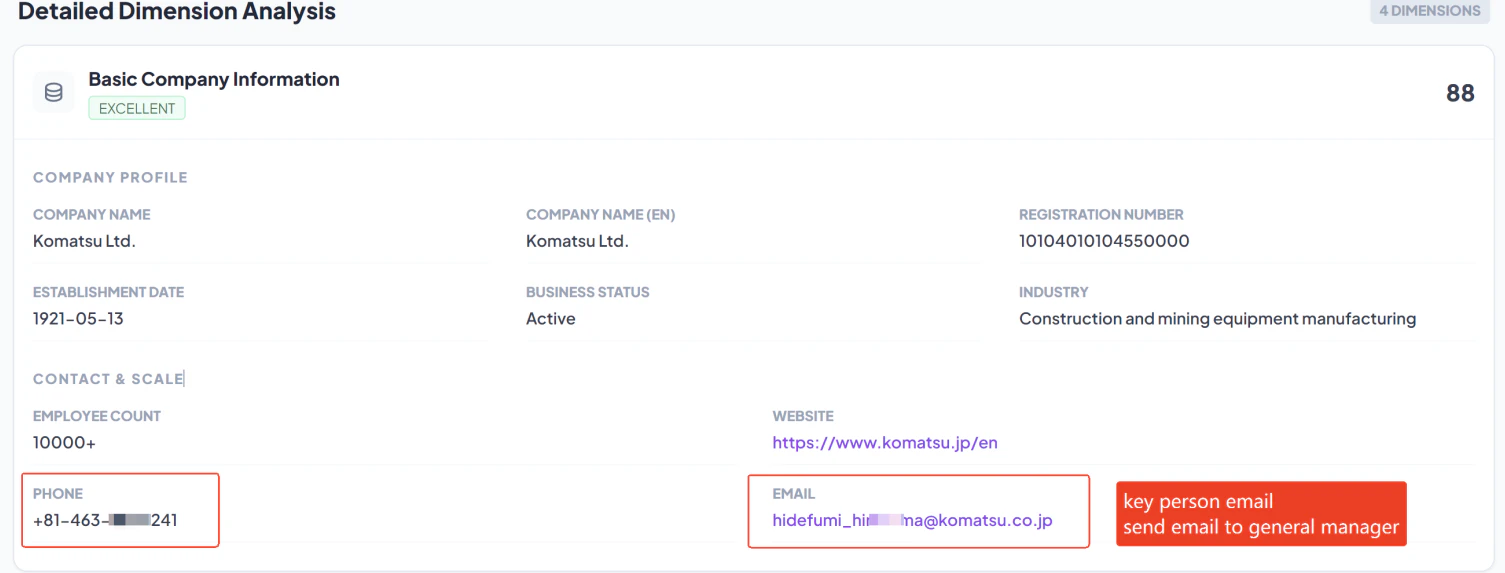Click the establishment date 1921-05-13

pos(78,319)
